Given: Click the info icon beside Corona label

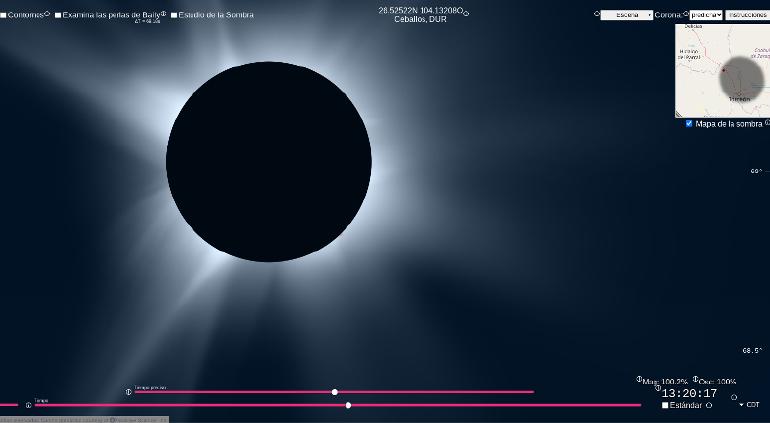Looking at the screenshot, I should click(x=686, y=14).
